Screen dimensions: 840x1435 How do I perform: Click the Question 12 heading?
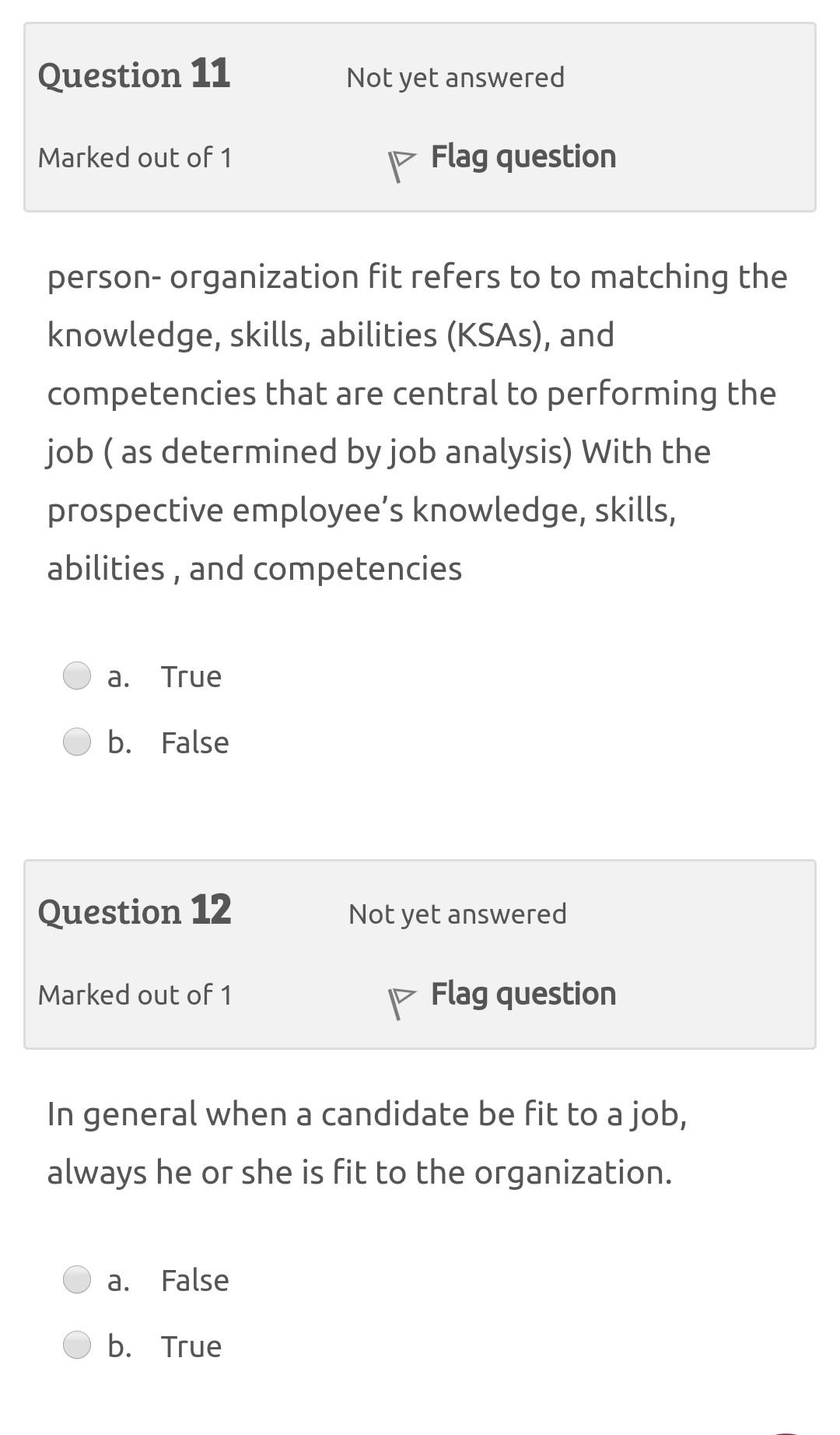(135, 911)
